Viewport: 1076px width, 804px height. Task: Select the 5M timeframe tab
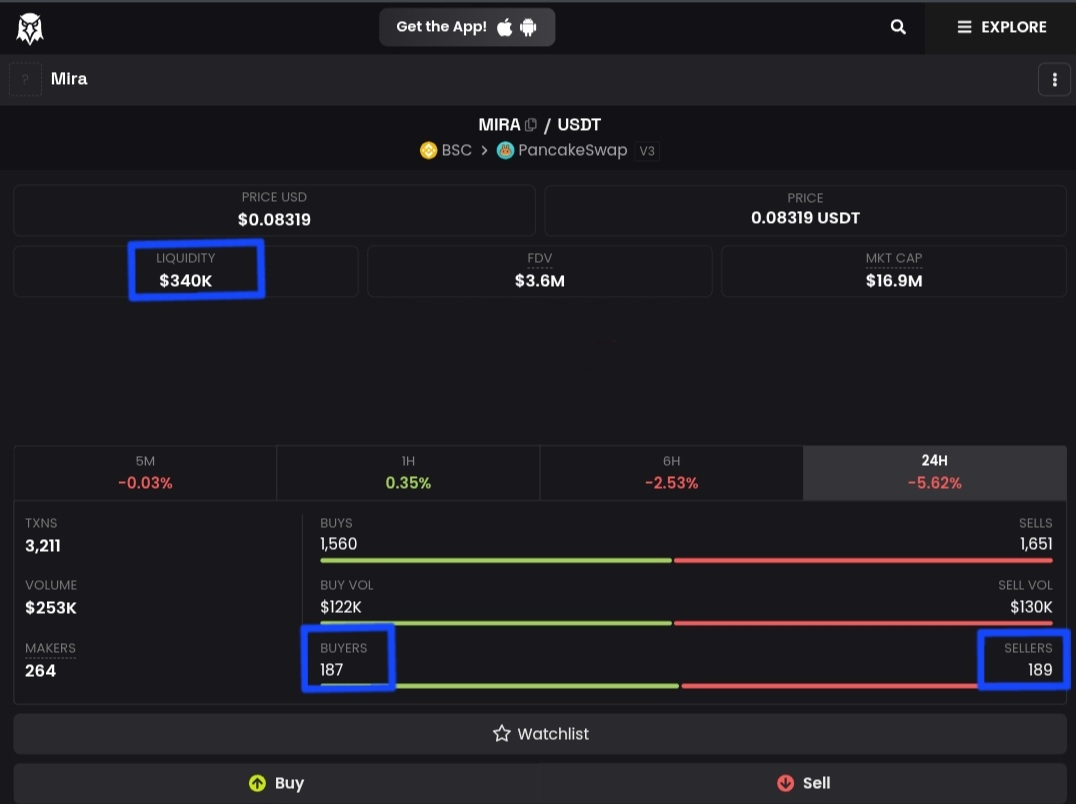click(x=145, y=473)
